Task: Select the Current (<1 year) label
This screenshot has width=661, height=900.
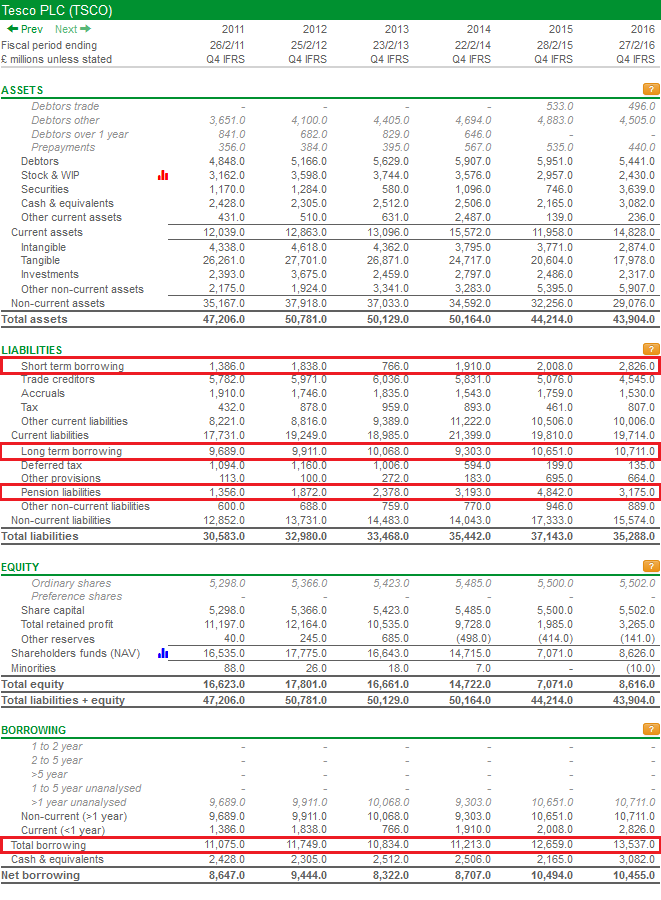Action: click(x=63, y=830)
